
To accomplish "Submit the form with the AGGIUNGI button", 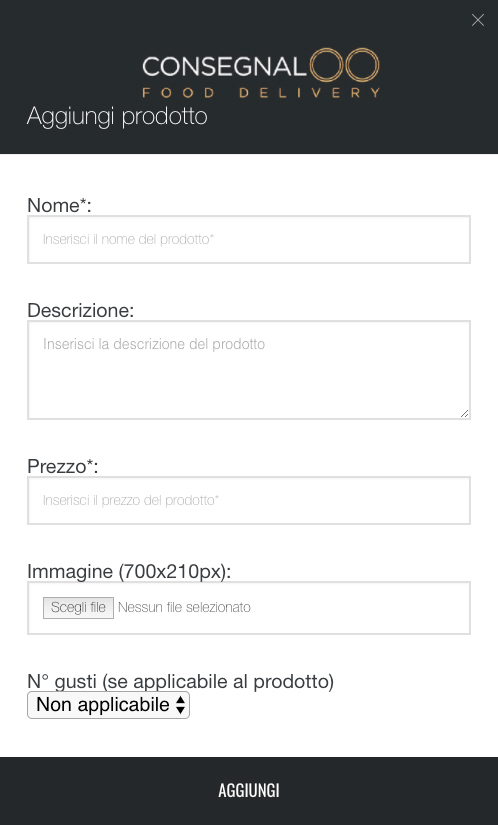I will [249, 791].
